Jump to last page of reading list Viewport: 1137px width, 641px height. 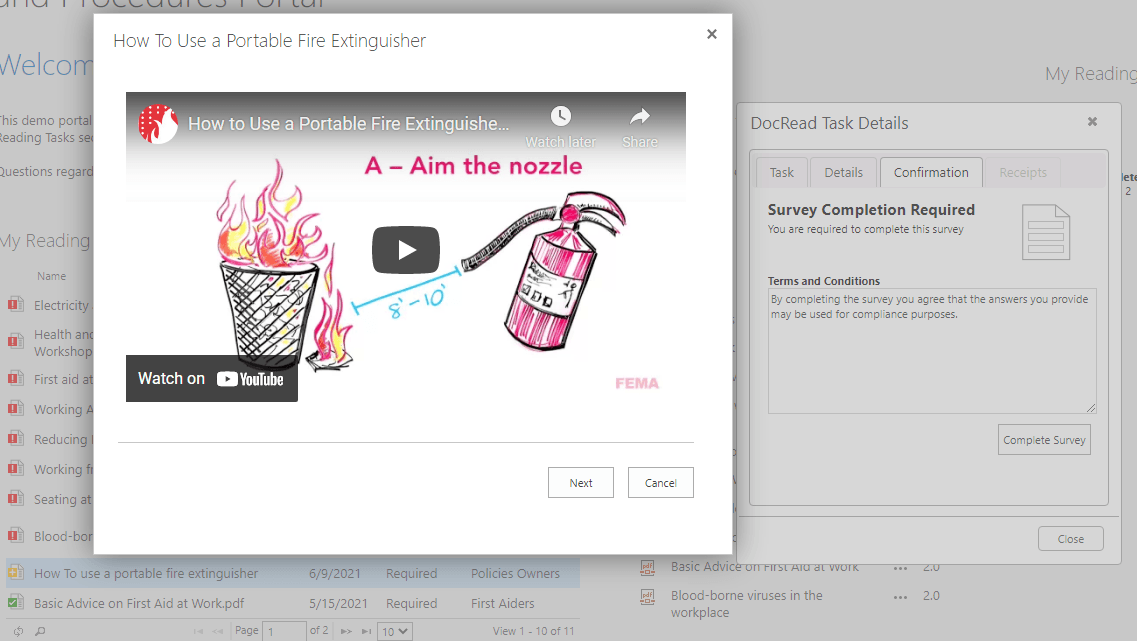click(367, 631)
